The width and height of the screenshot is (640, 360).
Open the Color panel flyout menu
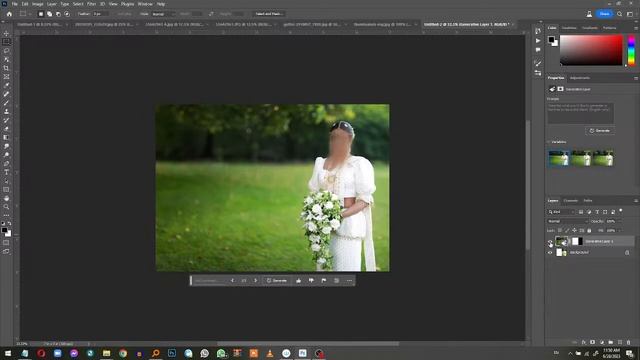636,28
